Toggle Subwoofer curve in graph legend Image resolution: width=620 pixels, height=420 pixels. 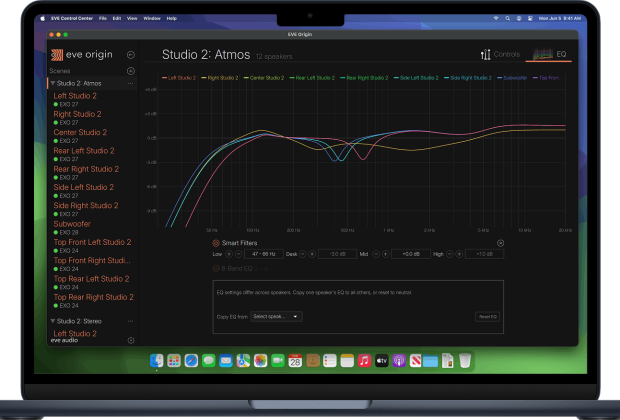512,78
